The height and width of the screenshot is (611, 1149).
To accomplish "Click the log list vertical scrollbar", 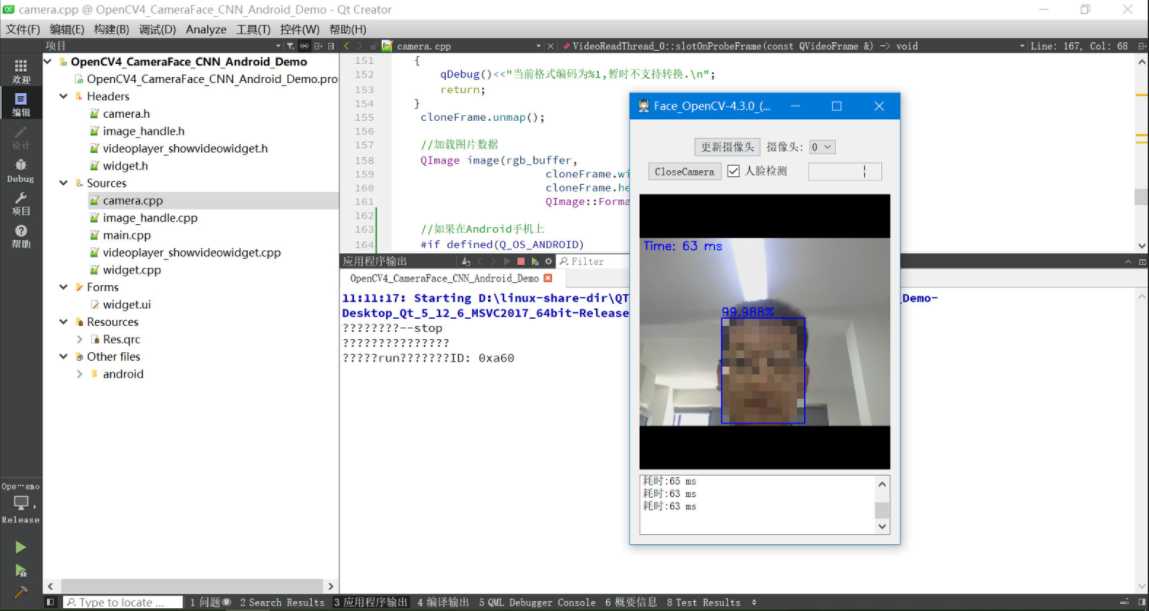I will [882, 505].
